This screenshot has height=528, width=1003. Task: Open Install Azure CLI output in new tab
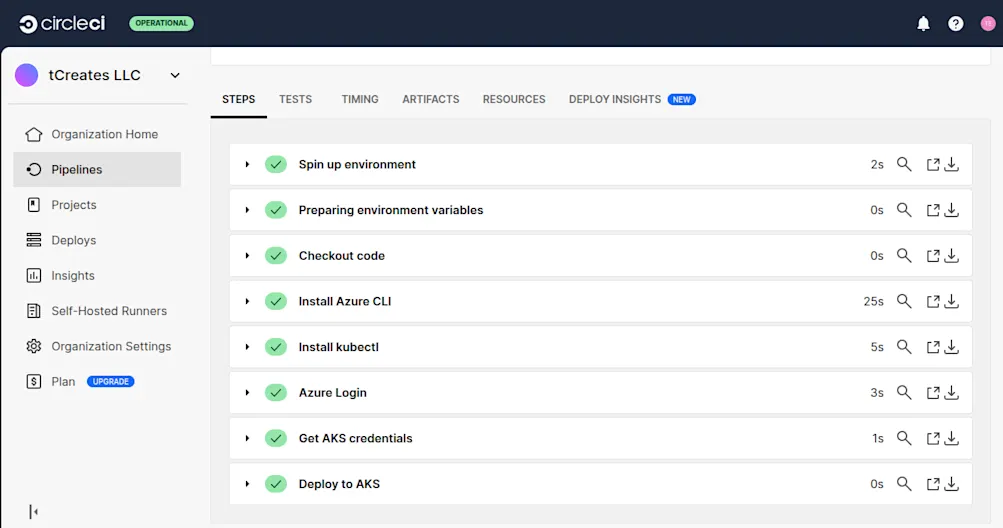(933, 301)
